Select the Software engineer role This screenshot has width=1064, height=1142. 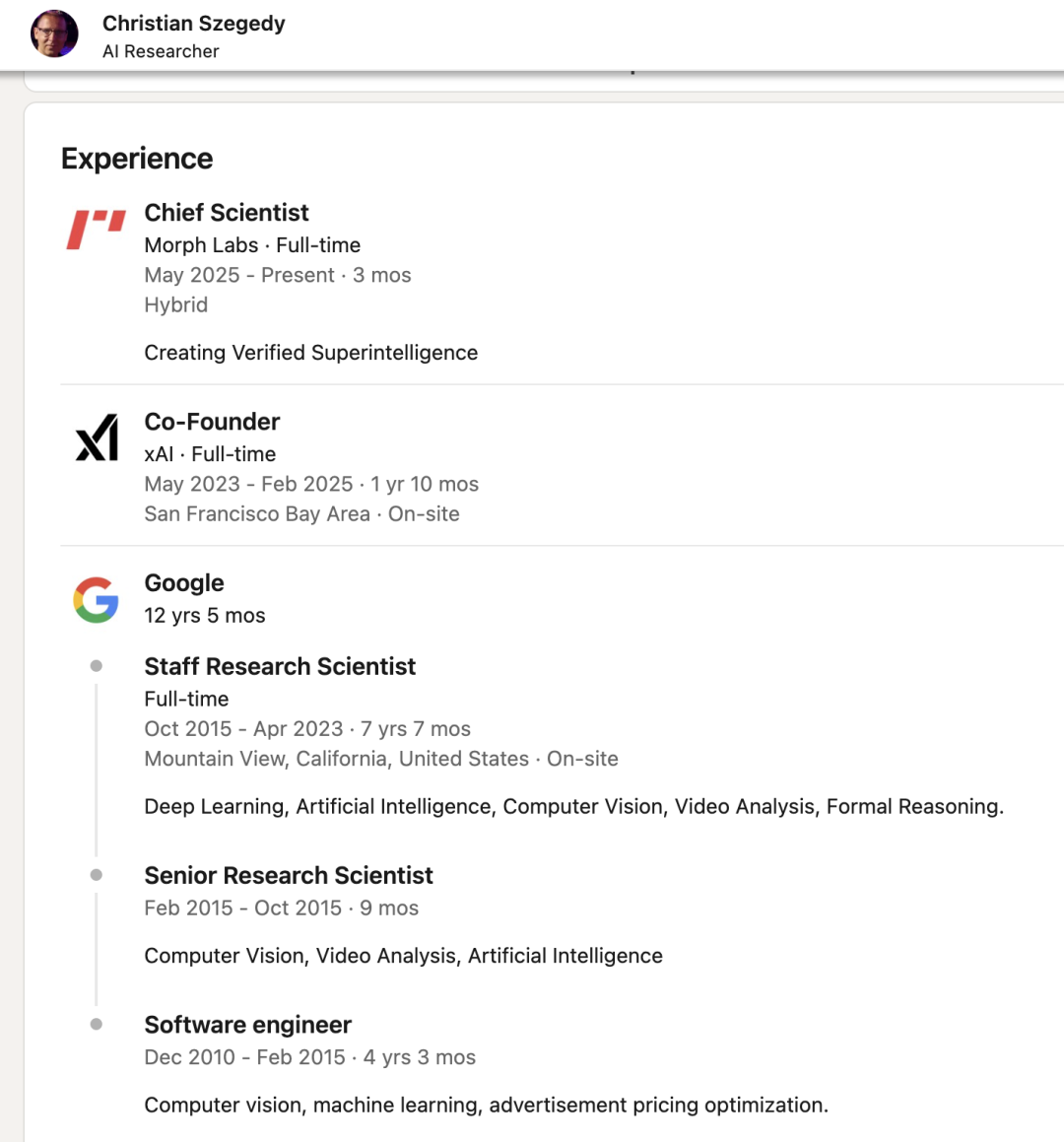click(247, 1025)
